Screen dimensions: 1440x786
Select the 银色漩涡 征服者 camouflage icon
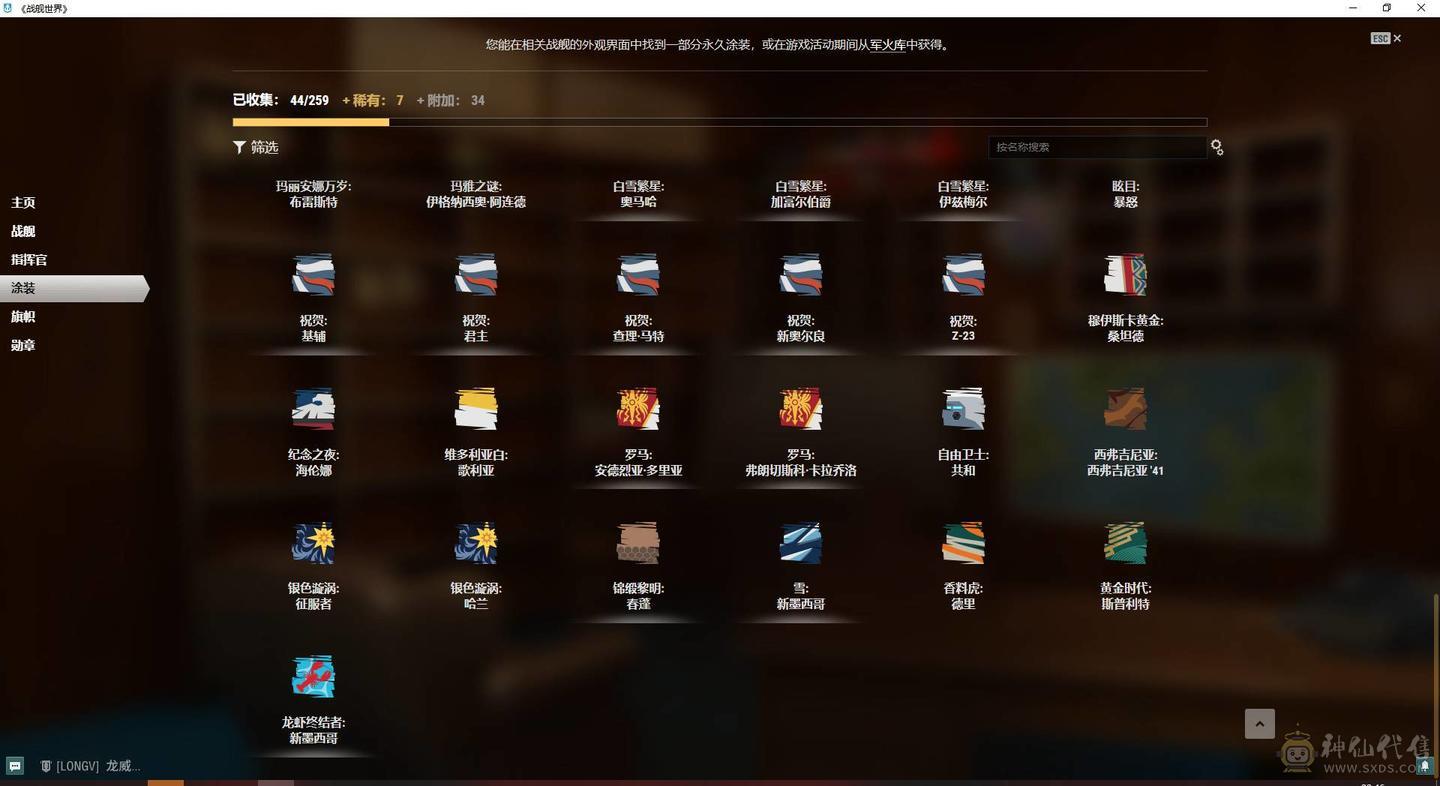(313, 543)
